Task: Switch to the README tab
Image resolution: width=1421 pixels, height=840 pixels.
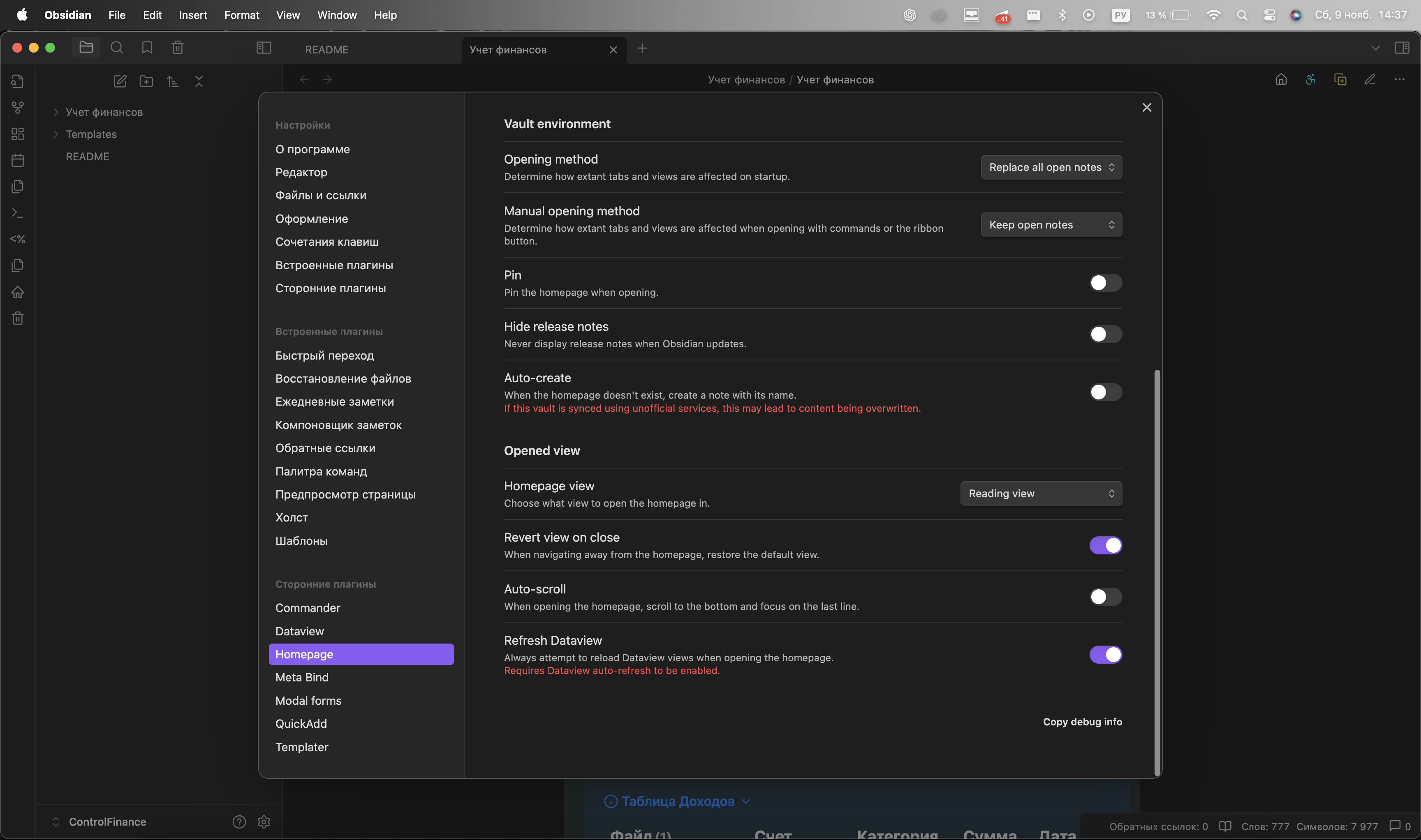Action: coord(327,50)
